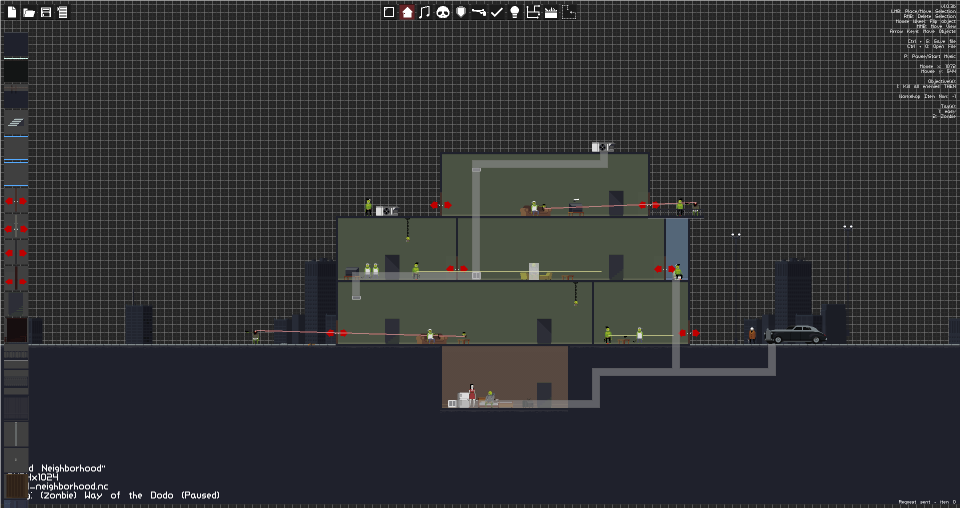
Task: Open the level properties list icon
Action: (62, 12)
